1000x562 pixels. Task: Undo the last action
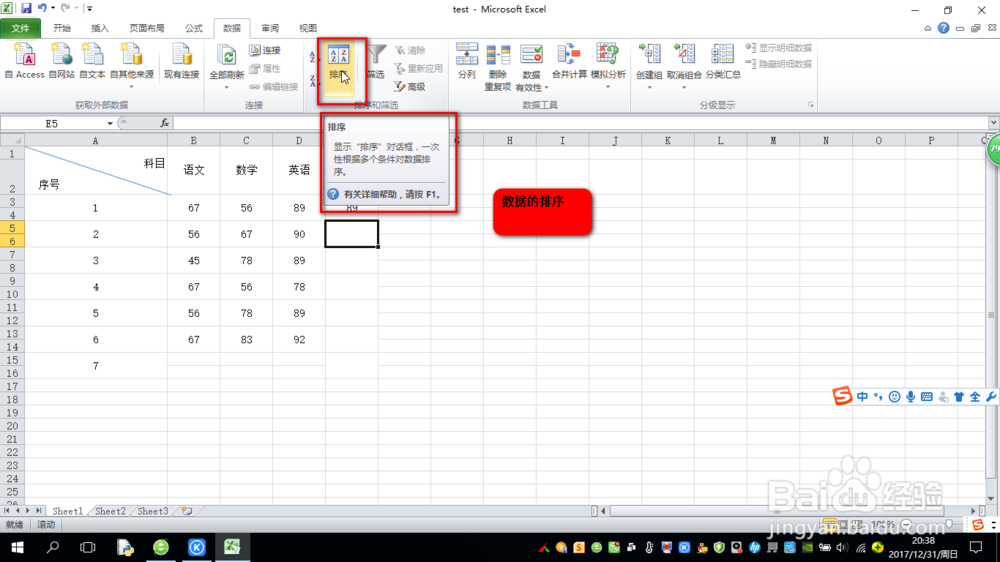[x=42, y=8]
